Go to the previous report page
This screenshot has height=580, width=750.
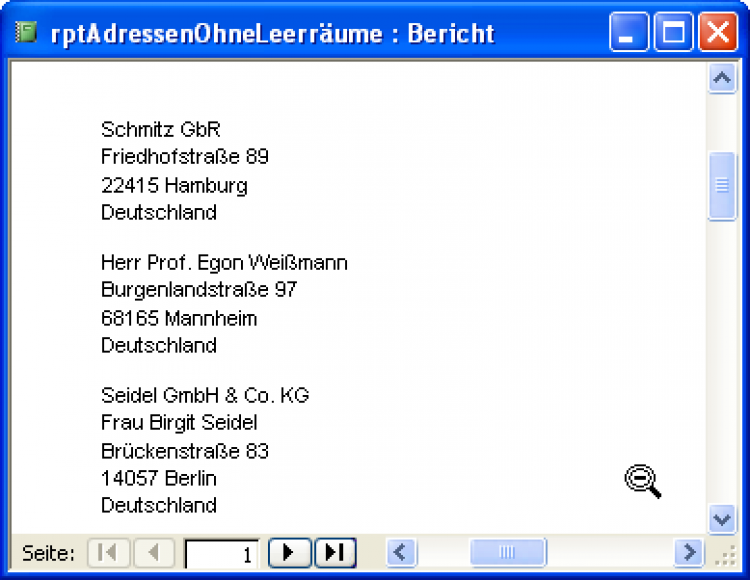tap(154, 552)
